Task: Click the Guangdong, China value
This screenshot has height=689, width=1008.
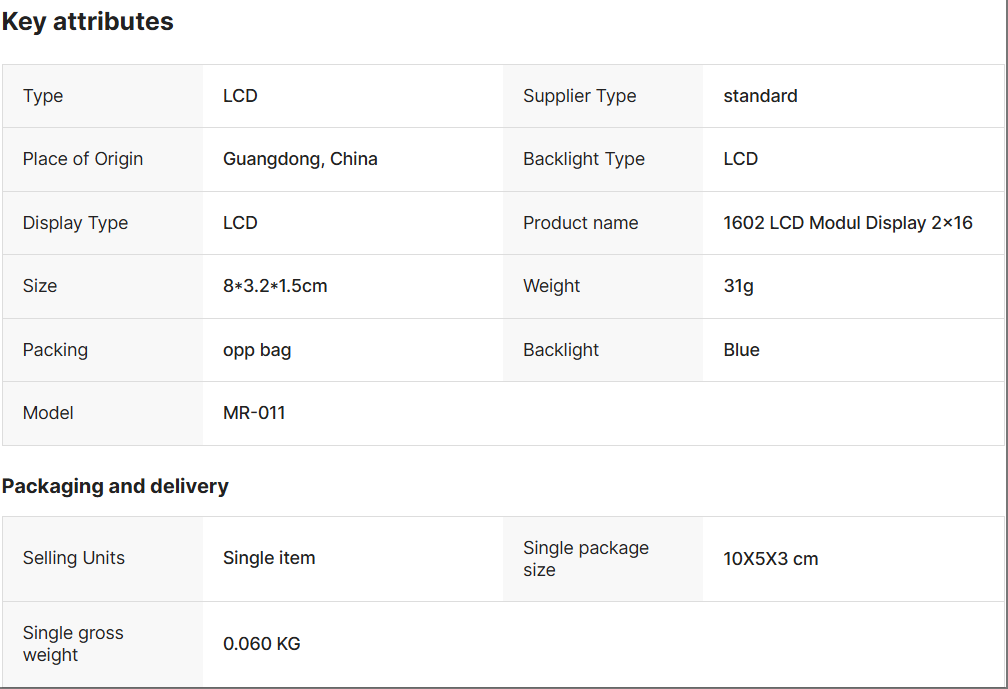Action: tap(300, 159)
